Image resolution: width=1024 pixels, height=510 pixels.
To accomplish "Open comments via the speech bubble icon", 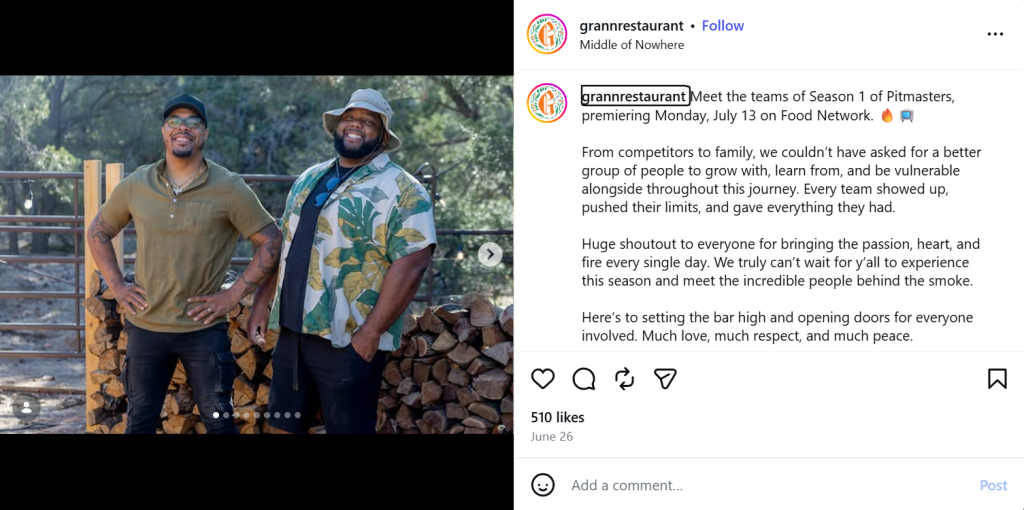I will pyautogui.click(x=584, y=379).
